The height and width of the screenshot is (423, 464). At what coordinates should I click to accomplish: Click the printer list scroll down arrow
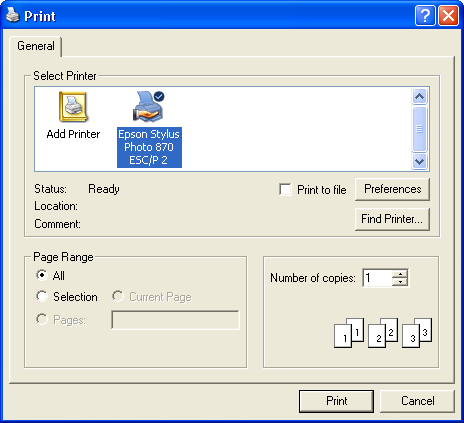coord(419,162)
